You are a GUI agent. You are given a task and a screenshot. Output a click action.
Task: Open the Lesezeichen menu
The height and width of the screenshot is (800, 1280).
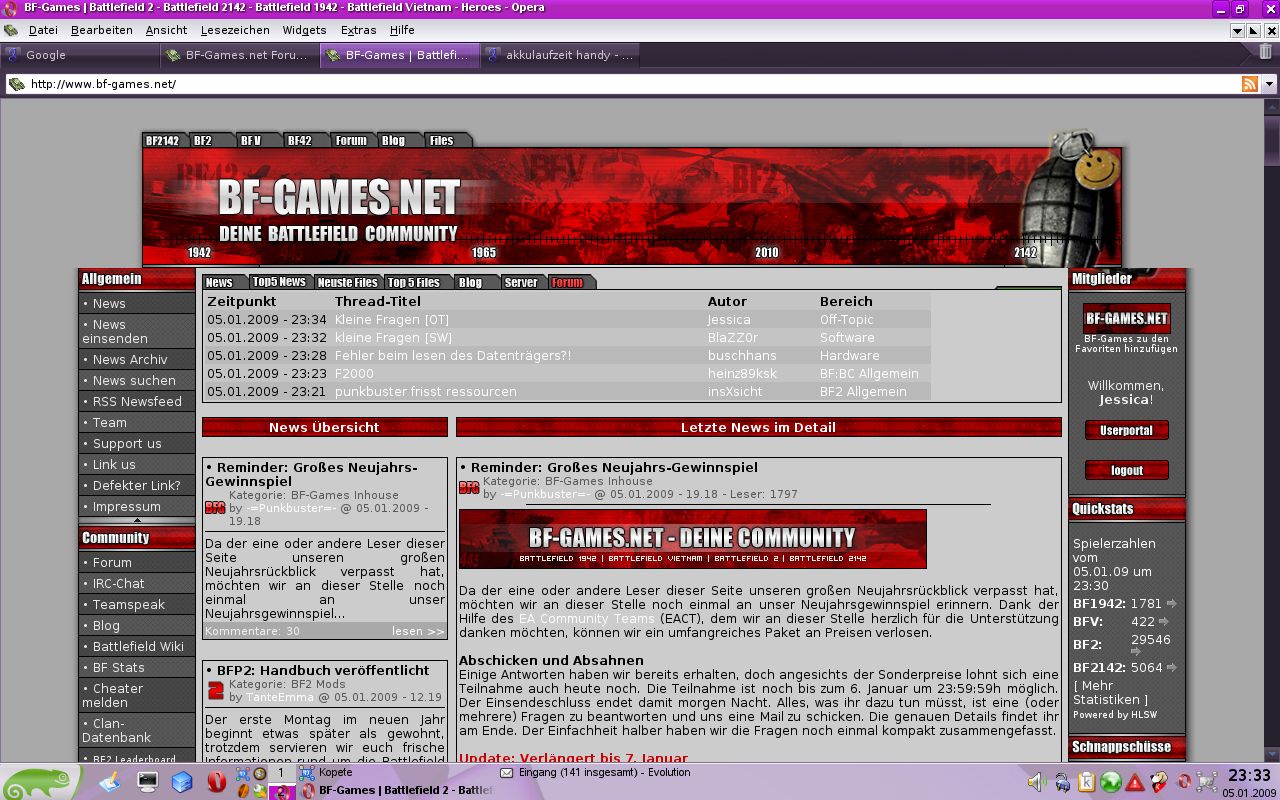235,30
